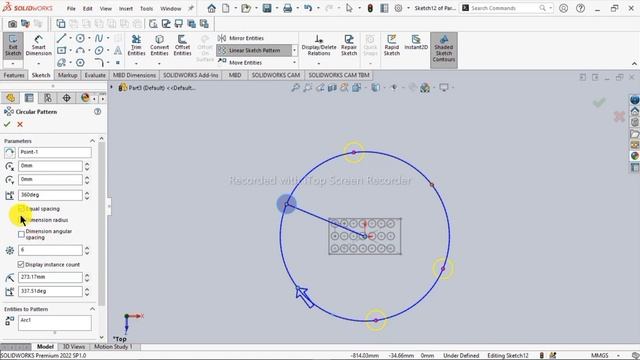Open the Move Entities dropdown arrow
640x360 pixels.
[294, 62]
